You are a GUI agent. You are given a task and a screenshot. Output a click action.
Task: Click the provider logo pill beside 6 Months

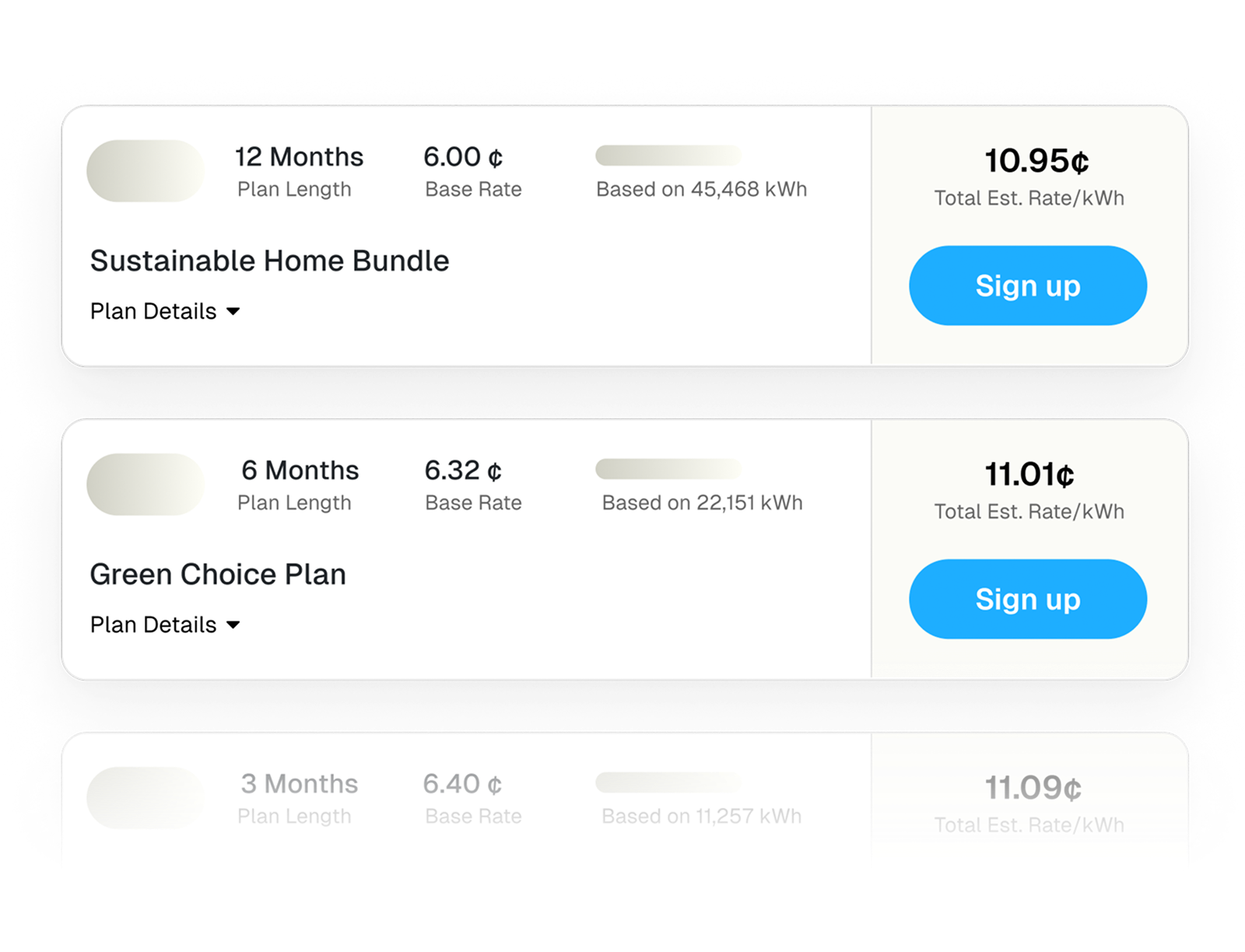(145, 485)
